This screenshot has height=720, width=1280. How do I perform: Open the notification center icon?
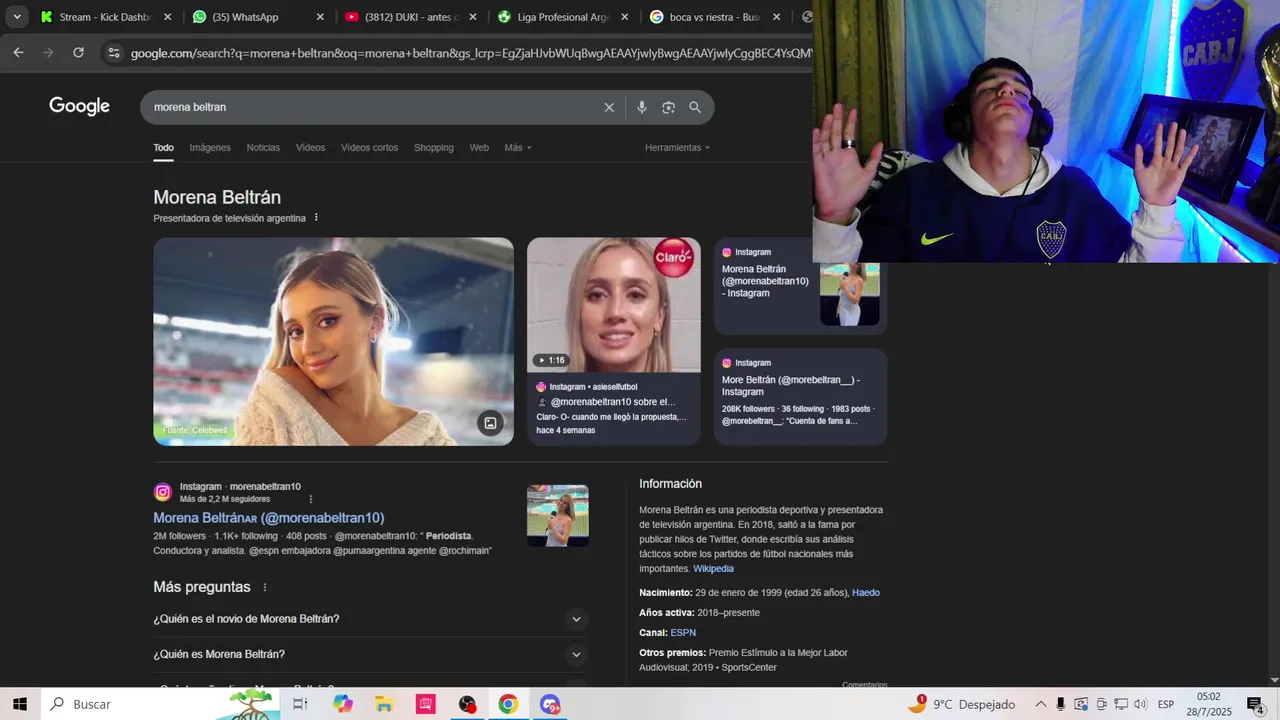click(1255, 704)
